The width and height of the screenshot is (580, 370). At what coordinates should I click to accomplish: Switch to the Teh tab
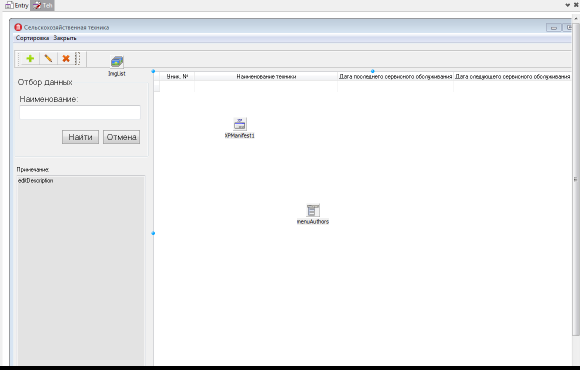tap(43, 6)
